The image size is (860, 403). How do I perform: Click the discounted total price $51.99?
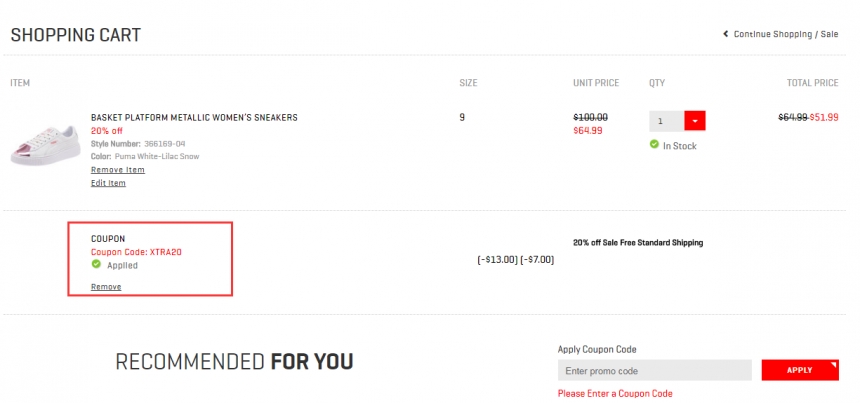pyautogui.click(x=824, y=117)
